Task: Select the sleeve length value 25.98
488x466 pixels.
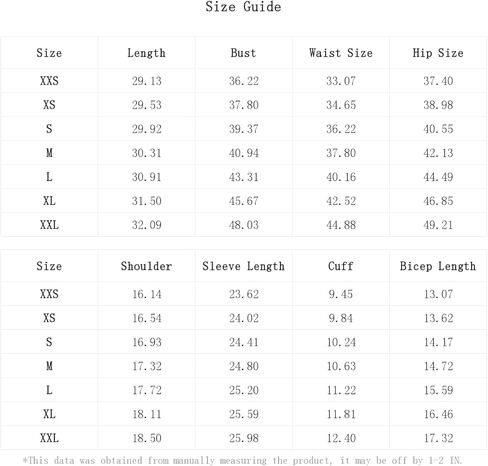Action: [244, 438]
